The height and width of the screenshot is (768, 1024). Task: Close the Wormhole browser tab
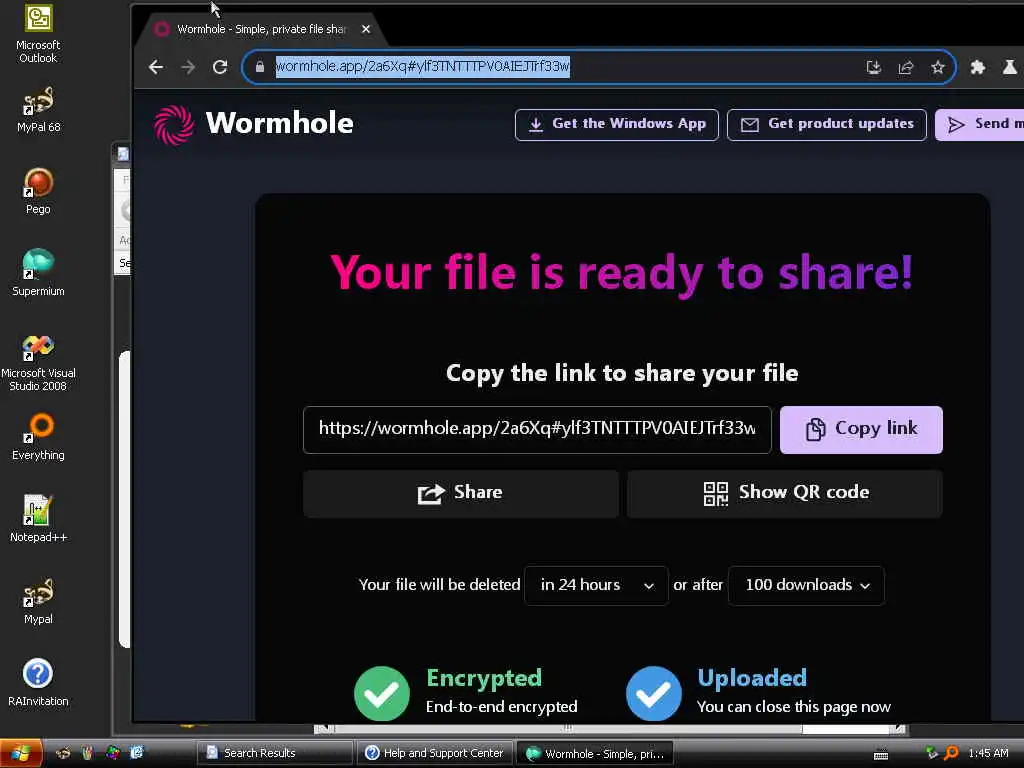click(x=366, y=29)
